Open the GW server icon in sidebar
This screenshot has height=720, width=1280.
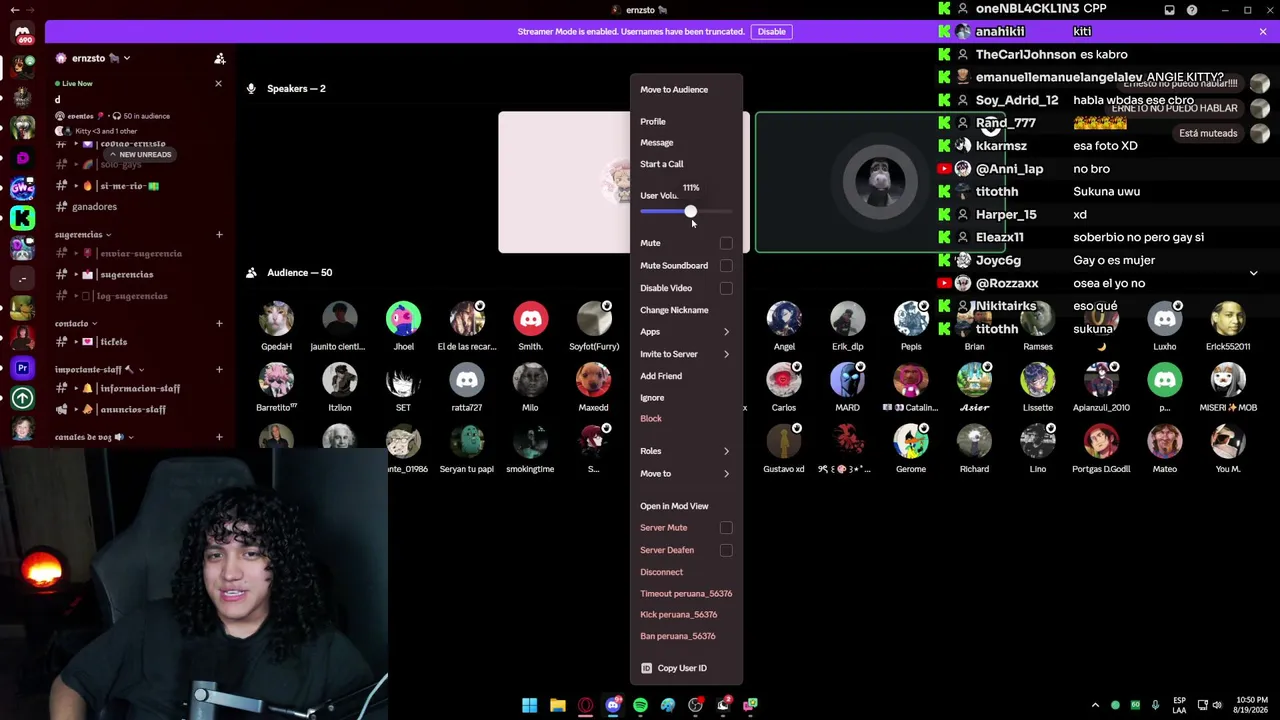tap(22, 187)
